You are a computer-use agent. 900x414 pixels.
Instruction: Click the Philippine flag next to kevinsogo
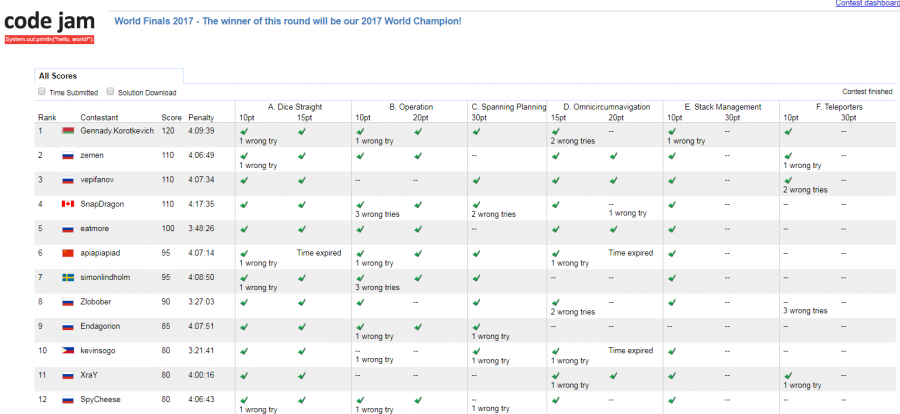click(x=68, y=350)
